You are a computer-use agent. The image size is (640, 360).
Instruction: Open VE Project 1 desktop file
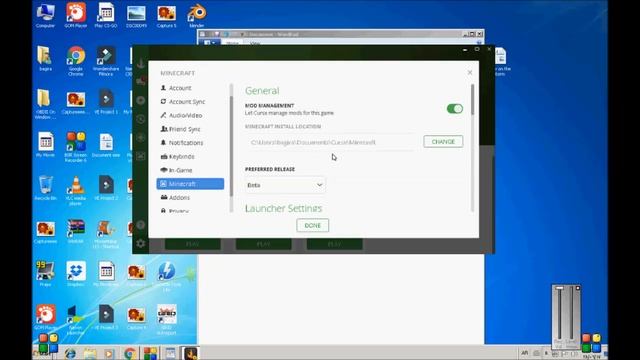click(106, 102)
